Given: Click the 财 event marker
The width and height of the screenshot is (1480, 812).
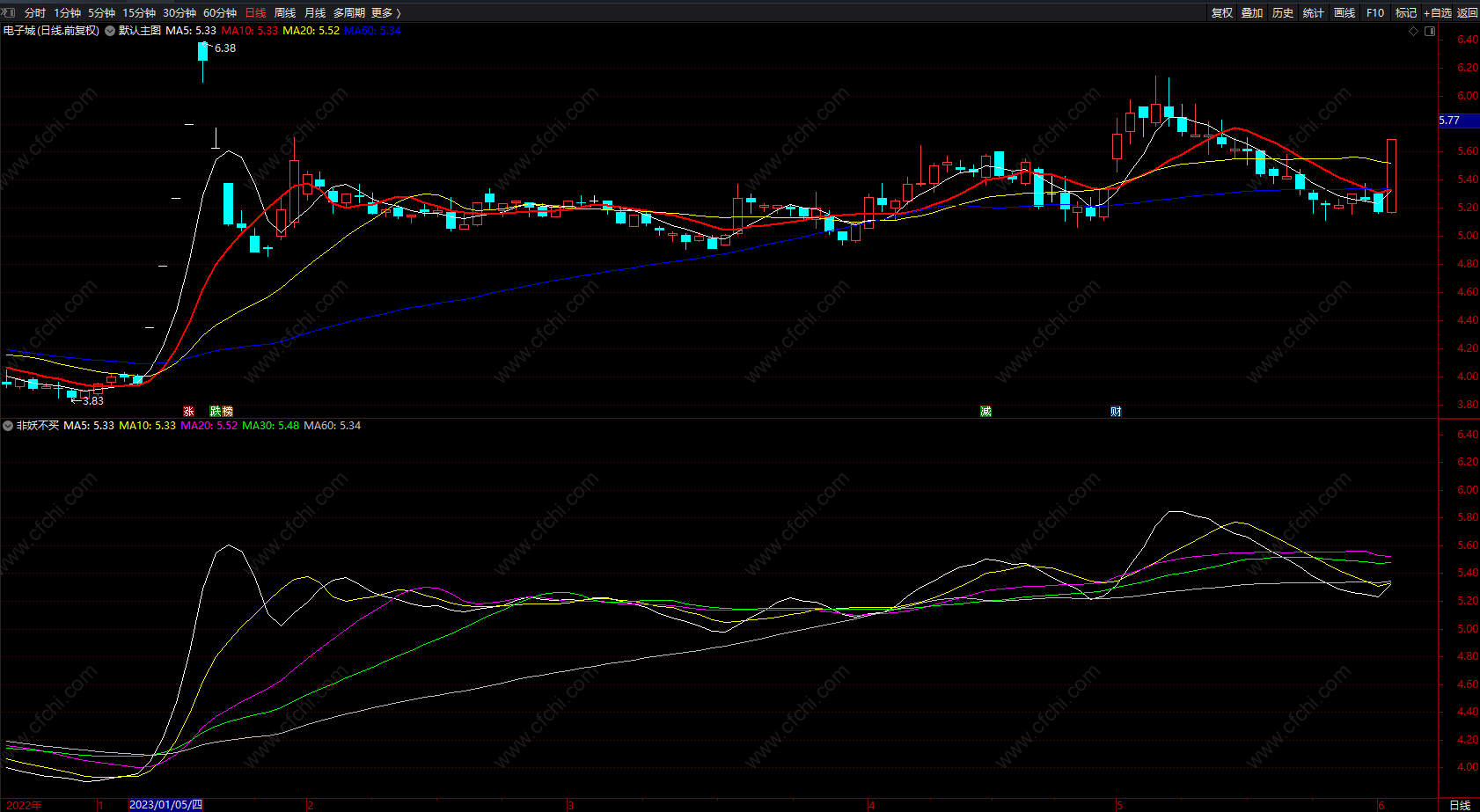Looking at the screenshot, I should click(1116, 411).
